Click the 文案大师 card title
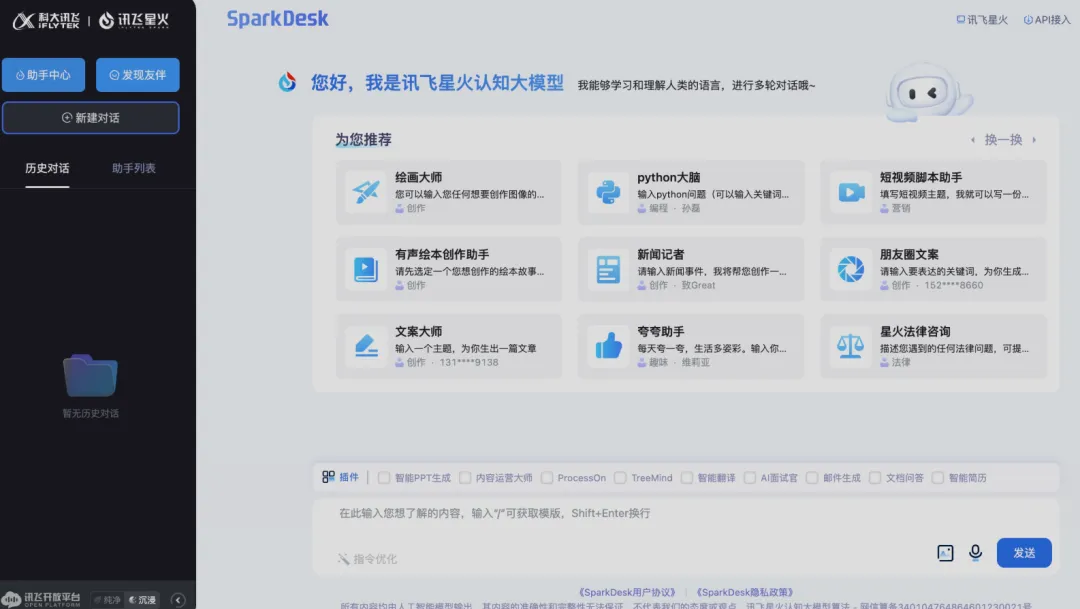This screenshot has width=1080, height=609. 419,331
